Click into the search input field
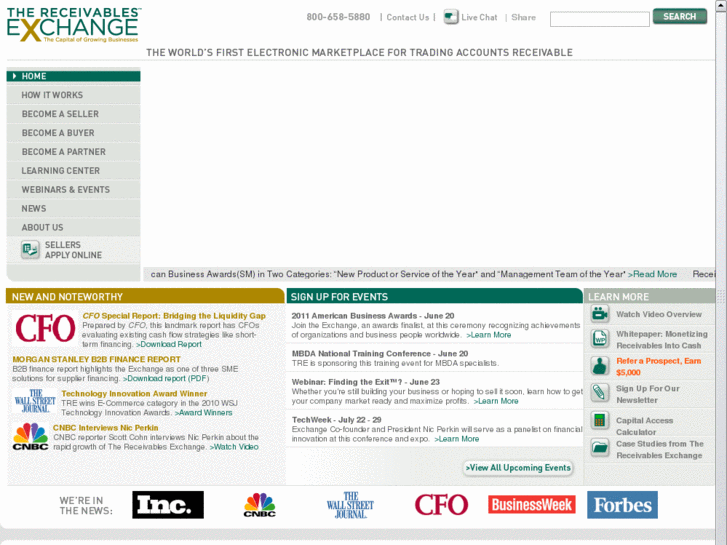Viewport: 727px width, 545px height. [599, 19]
